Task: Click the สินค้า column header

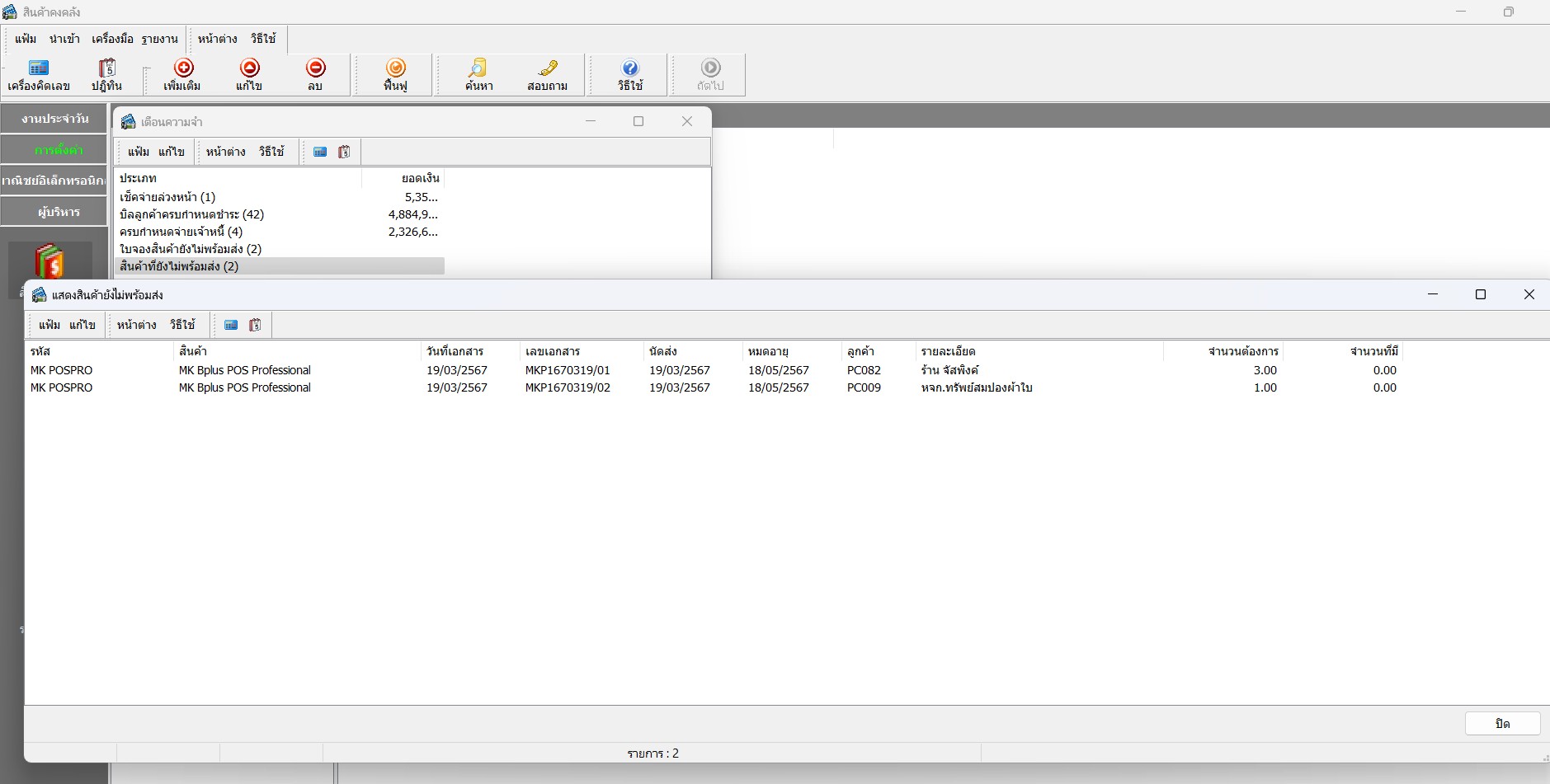Action: (x=298, y=351)
